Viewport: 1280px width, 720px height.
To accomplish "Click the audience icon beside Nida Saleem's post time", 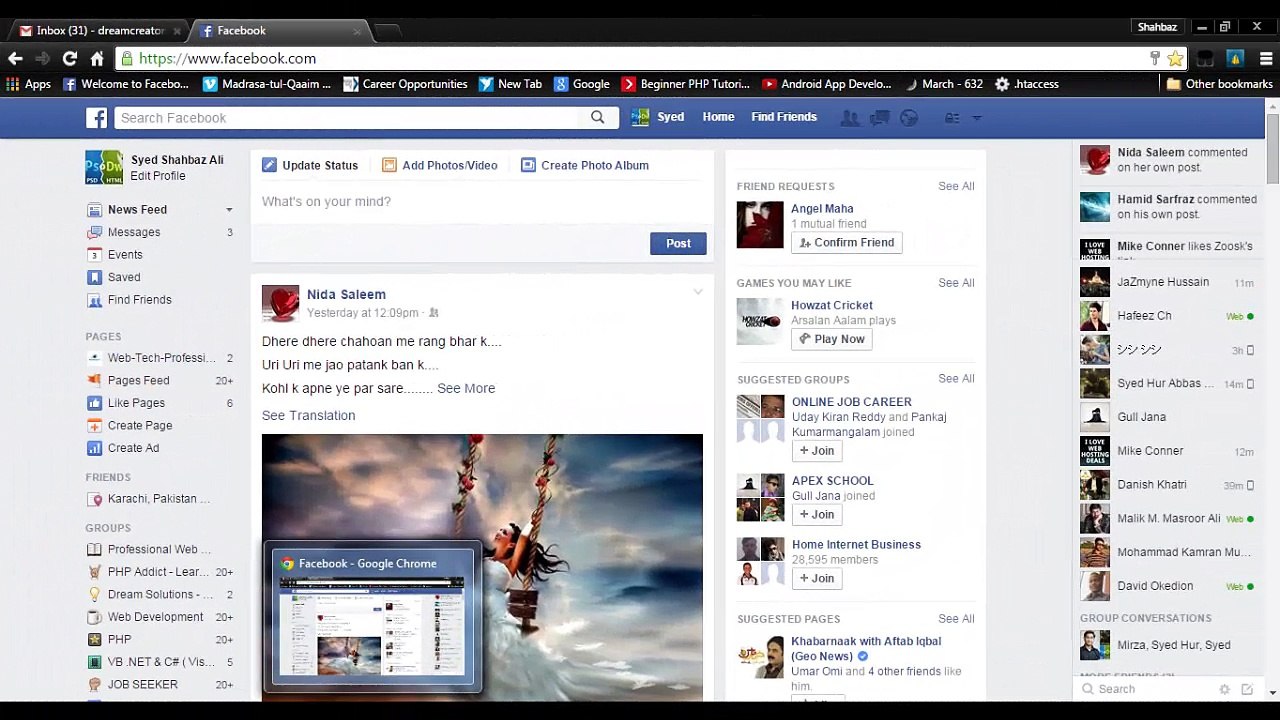I will pyautogui.click(x=434, y=313).
